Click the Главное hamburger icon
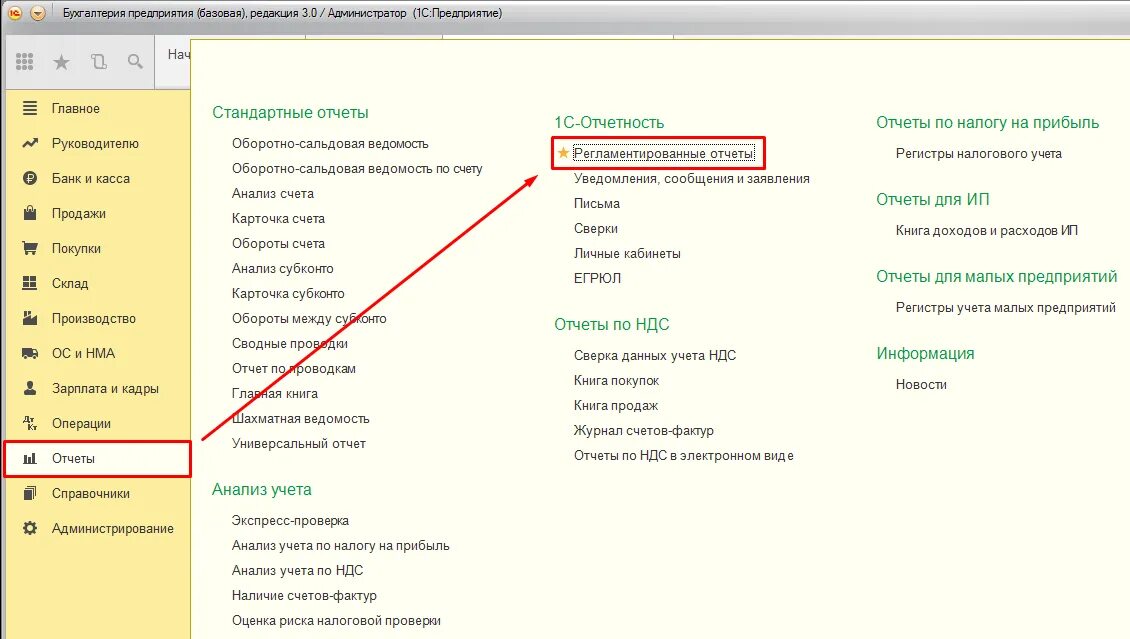The image size is (1130, 639). [x=30, y=108]
